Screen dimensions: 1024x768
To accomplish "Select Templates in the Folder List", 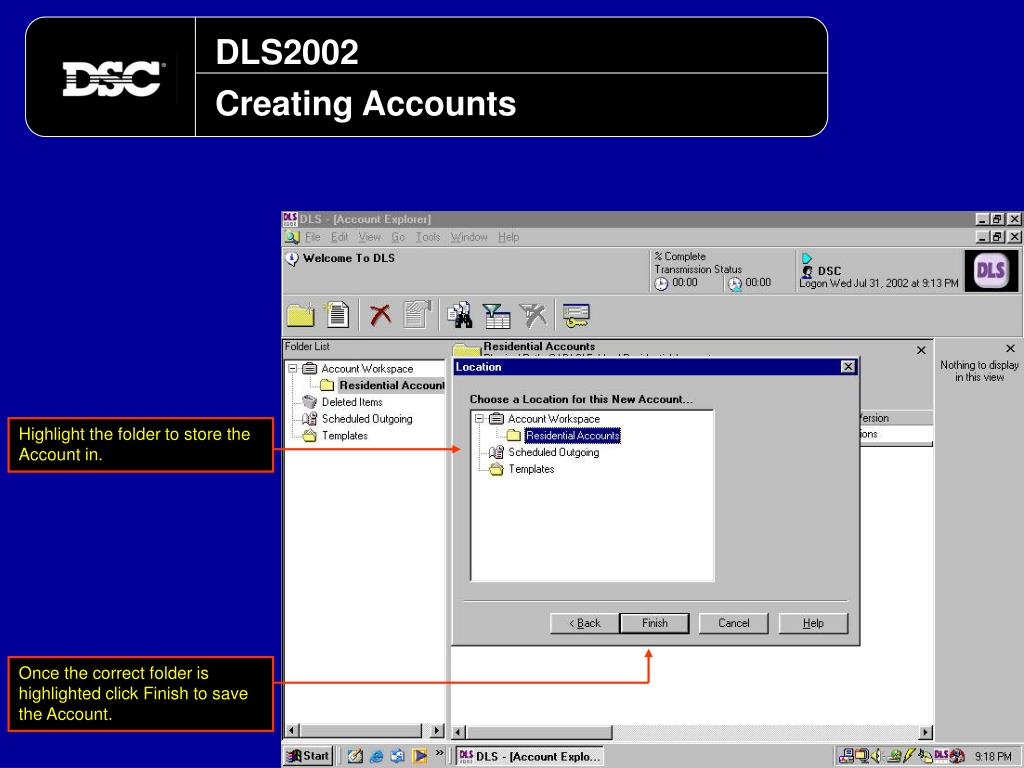I will pos(345,436).
